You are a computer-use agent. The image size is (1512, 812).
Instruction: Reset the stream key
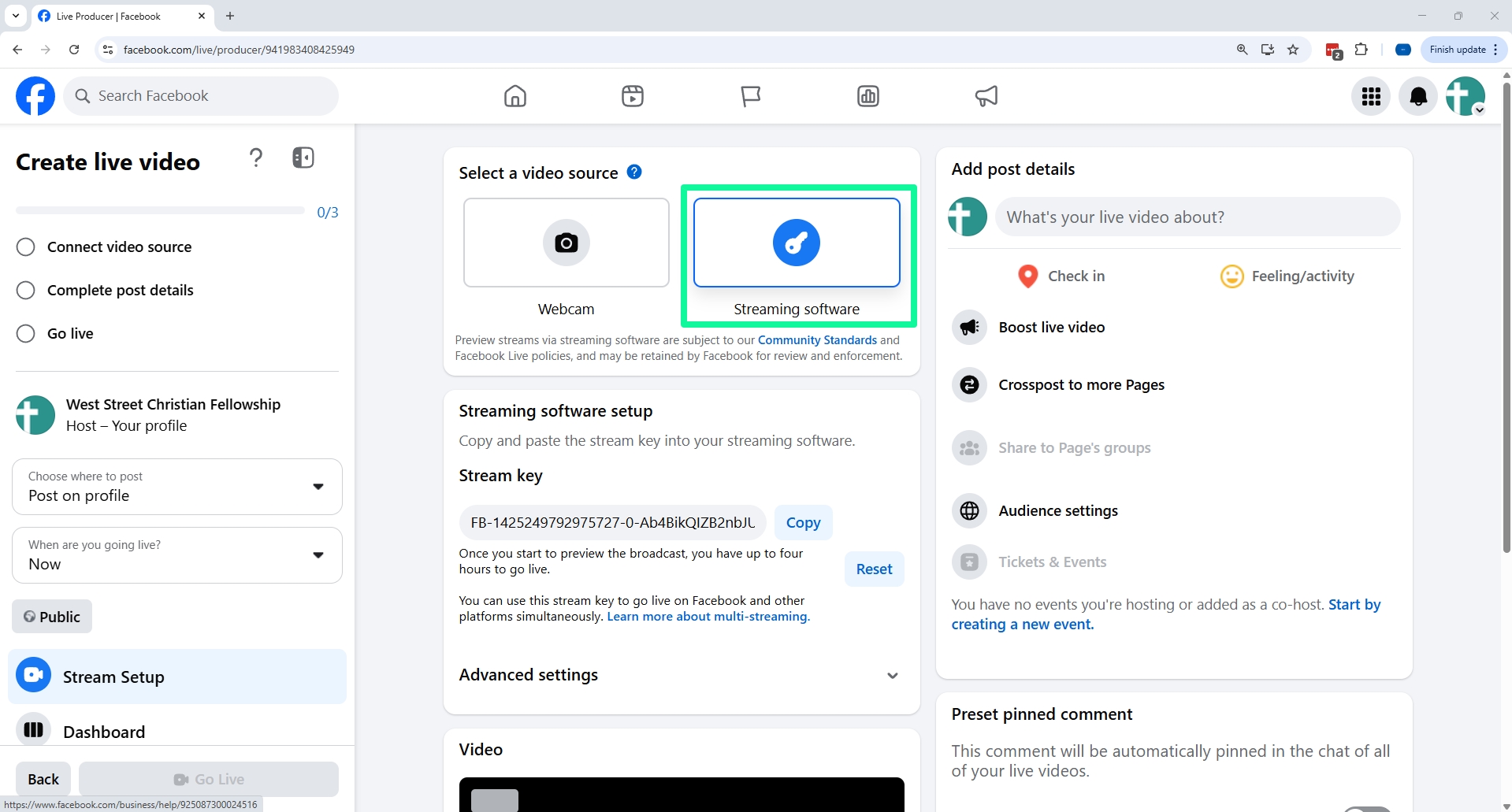click(x=874, y=569)
